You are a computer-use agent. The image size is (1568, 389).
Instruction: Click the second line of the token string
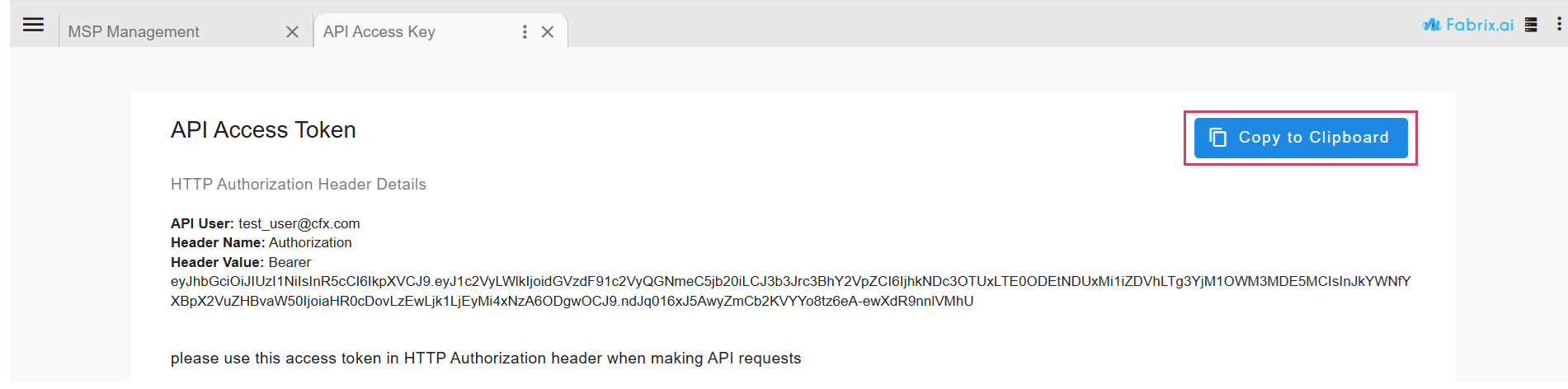click(x=572, y=302)
